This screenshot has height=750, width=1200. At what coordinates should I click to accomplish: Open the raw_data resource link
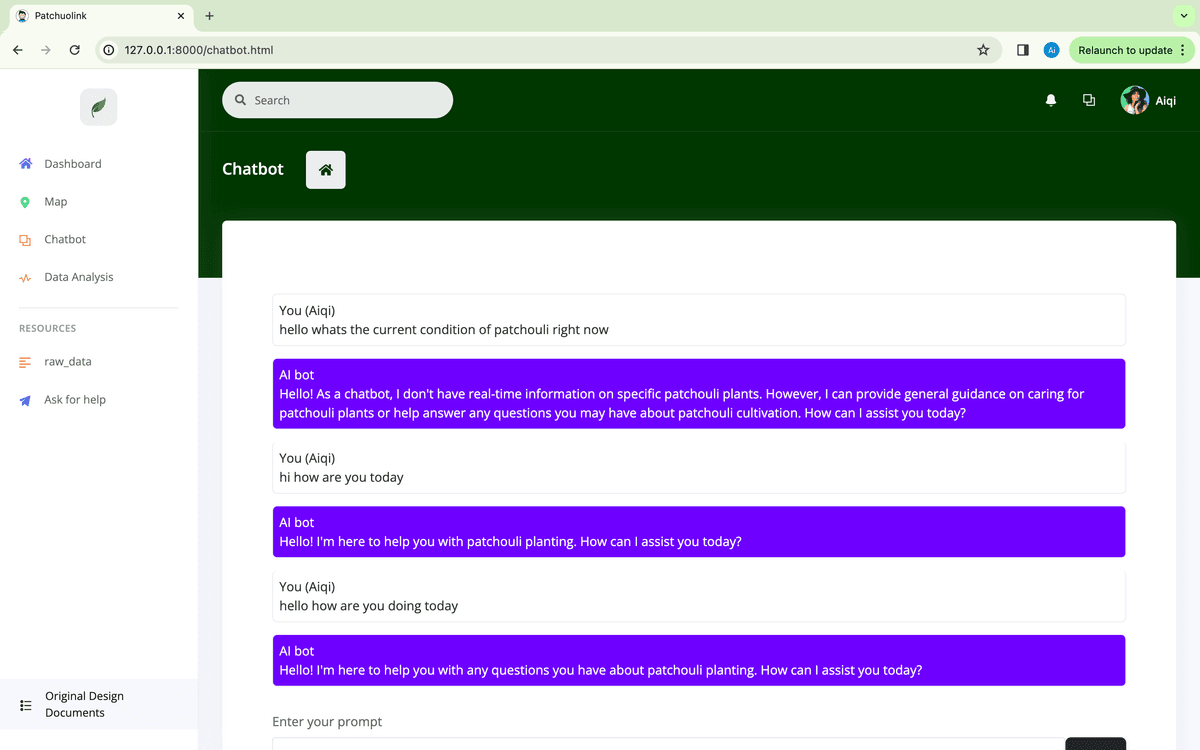67,362
